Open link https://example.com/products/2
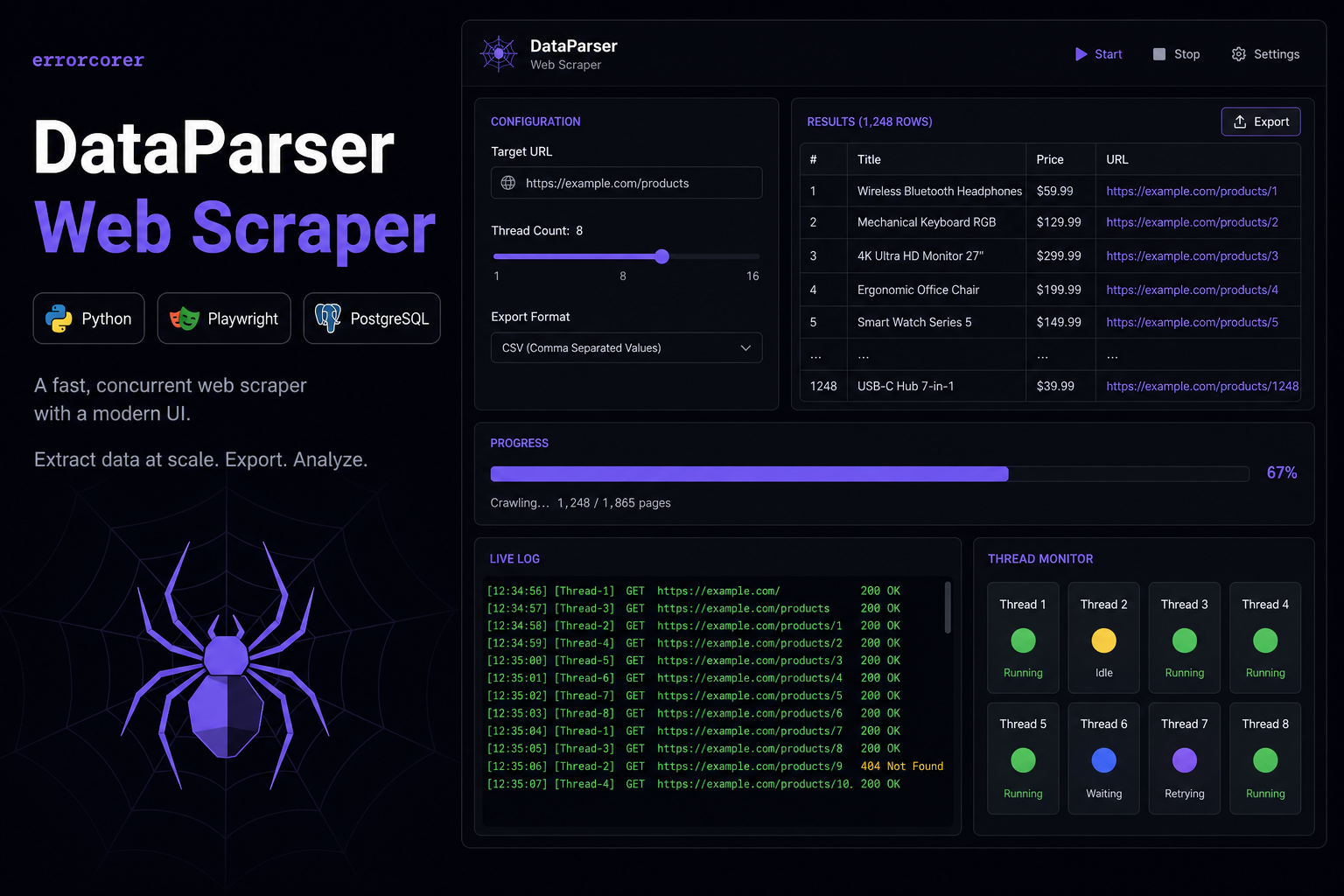This screenshot has width=1344, height=896. pos(1192,222)
